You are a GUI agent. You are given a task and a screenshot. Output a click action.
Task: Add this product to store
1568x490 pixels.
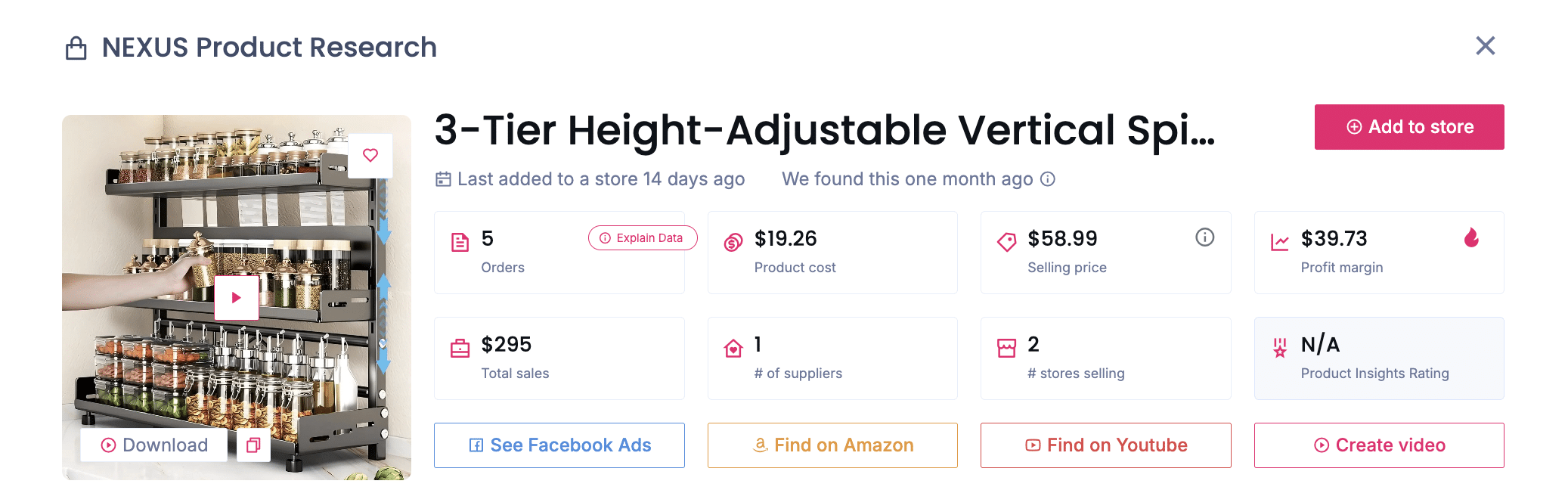pos(1409,127)
